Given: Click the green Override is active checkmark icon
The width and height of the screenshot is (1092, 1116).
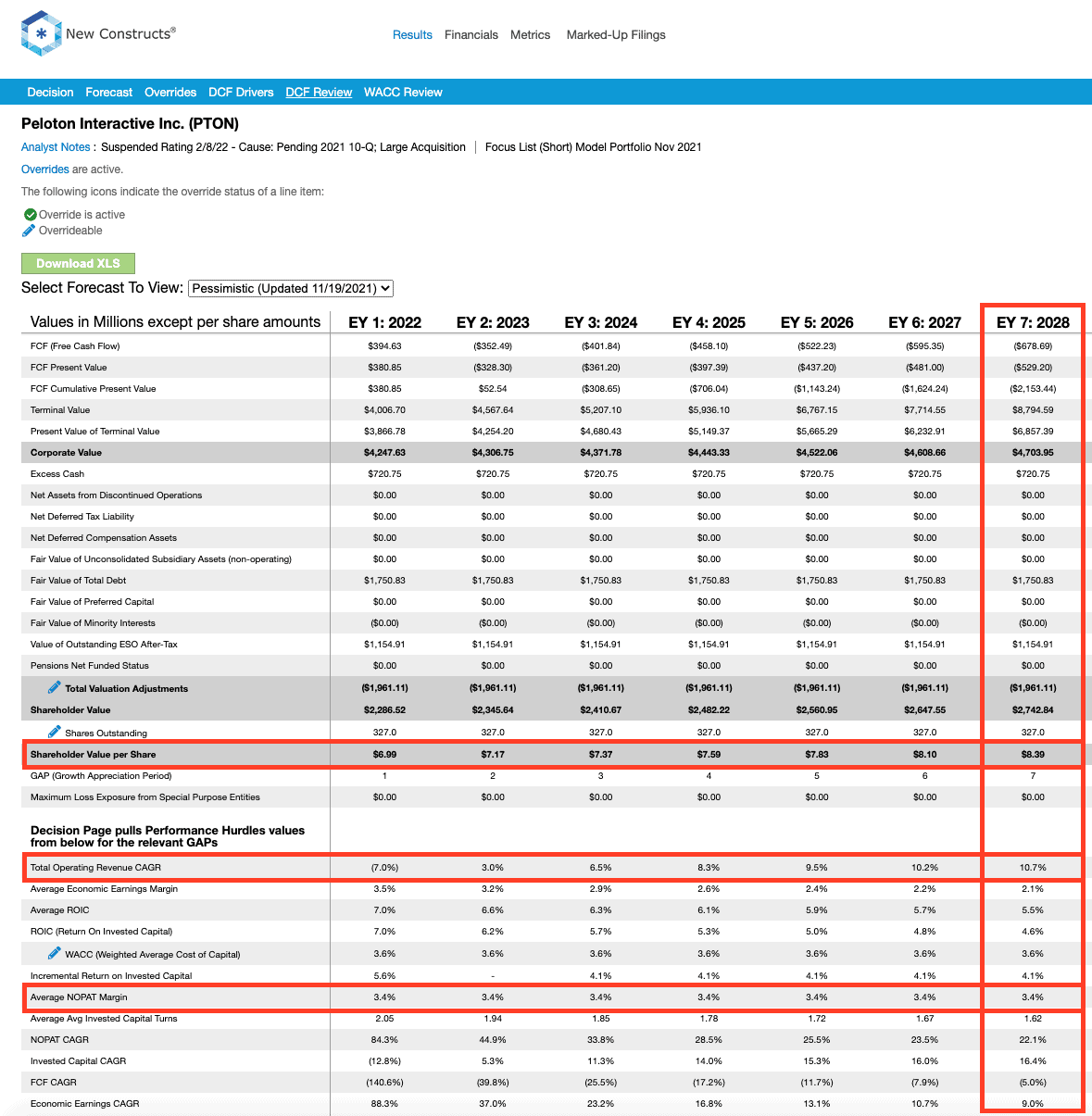Looking at the screenshot, I should (x=30, y=214).
